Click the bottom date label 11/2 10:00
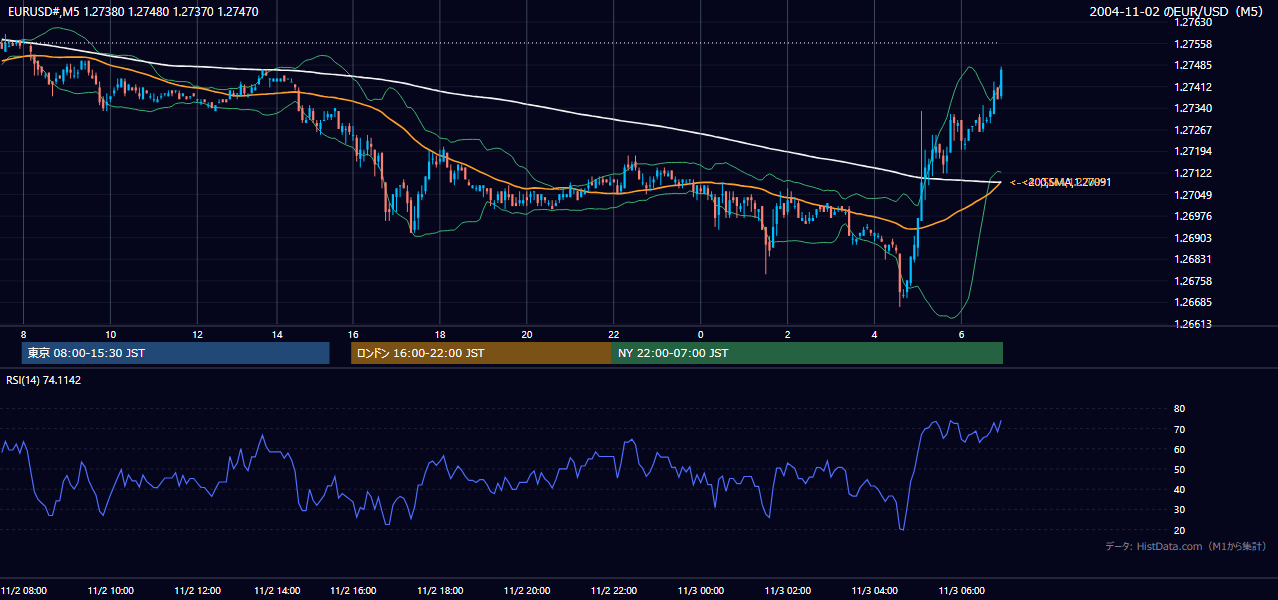Screen dimensions: 1278x600 tap(111, 590)
